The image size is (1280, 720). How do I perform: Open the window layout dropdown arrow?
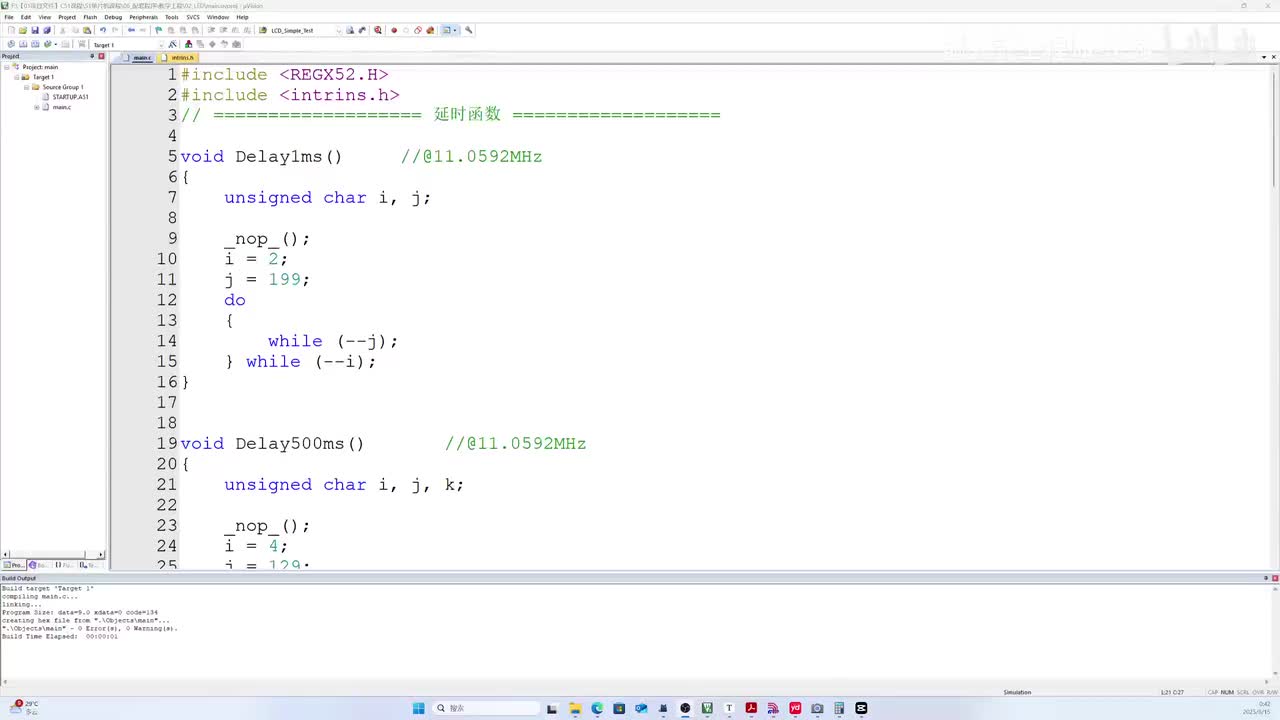coord(455,30)
